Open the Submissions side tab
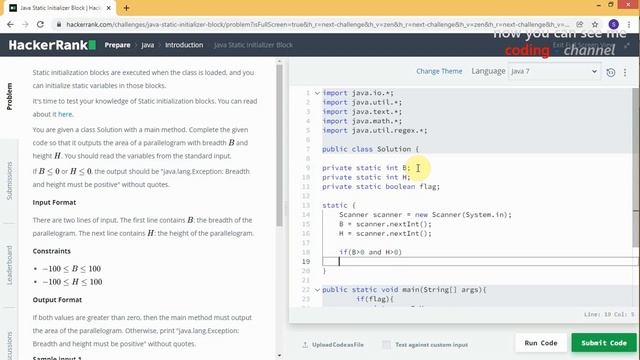 point(9,180)
